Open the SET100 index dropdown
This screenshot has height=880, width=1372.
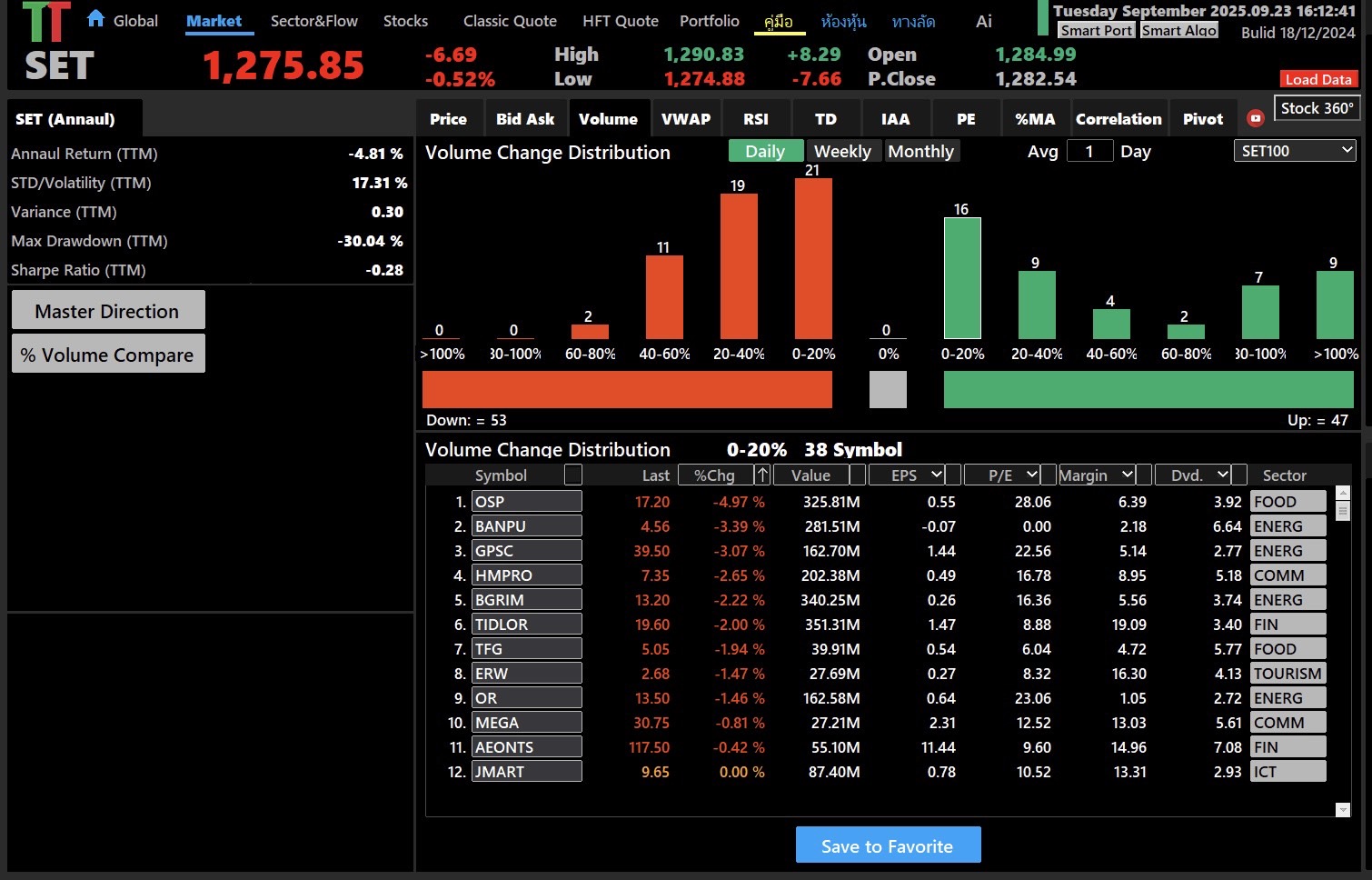1294,151
